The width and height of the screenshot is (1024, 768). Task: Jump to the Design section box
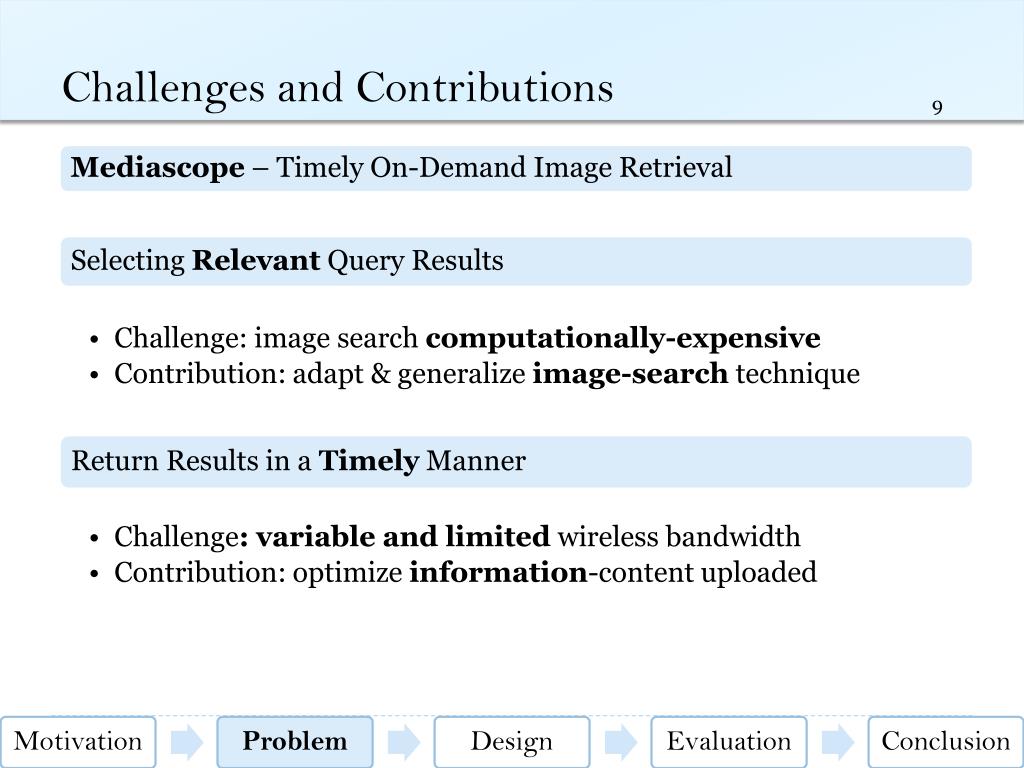[x=511, y=742]
